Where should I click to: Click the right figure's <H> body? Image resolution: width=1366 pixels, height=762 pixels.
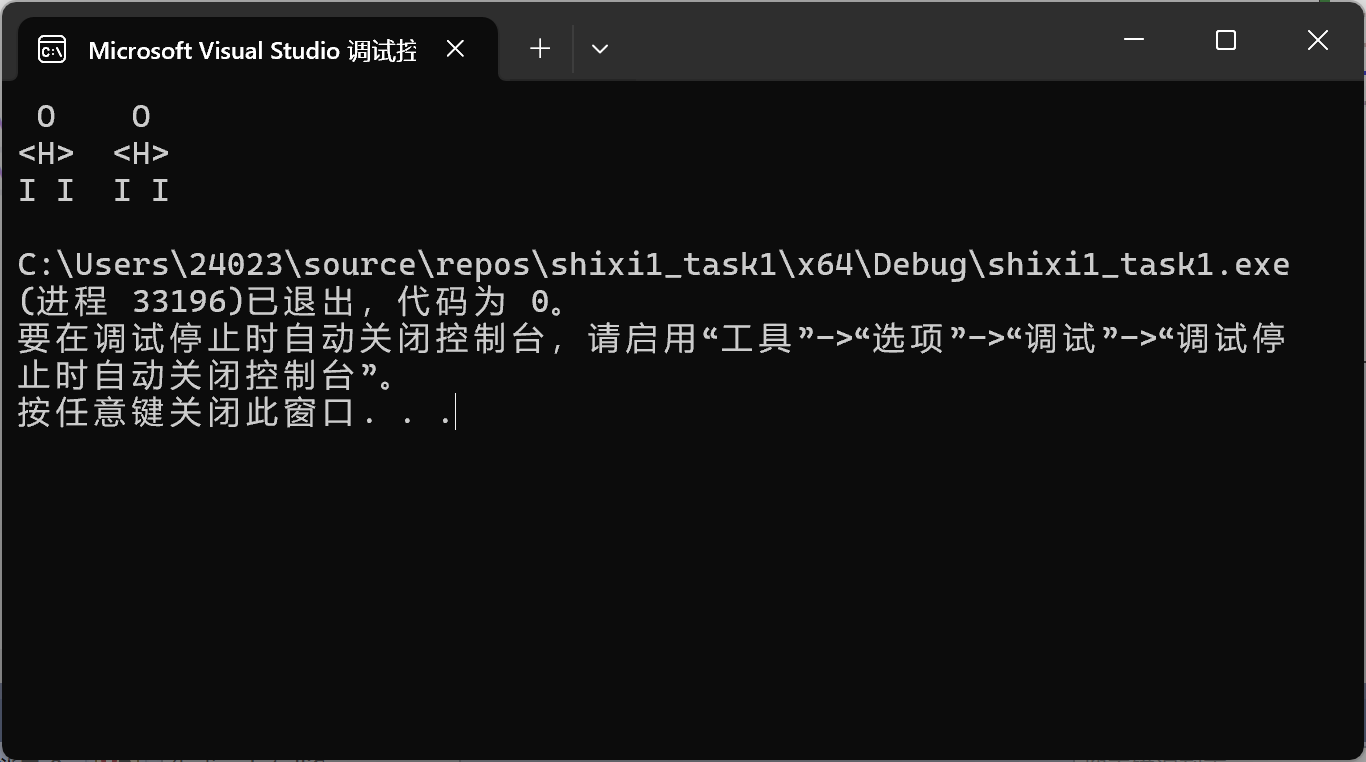(141, 154)
